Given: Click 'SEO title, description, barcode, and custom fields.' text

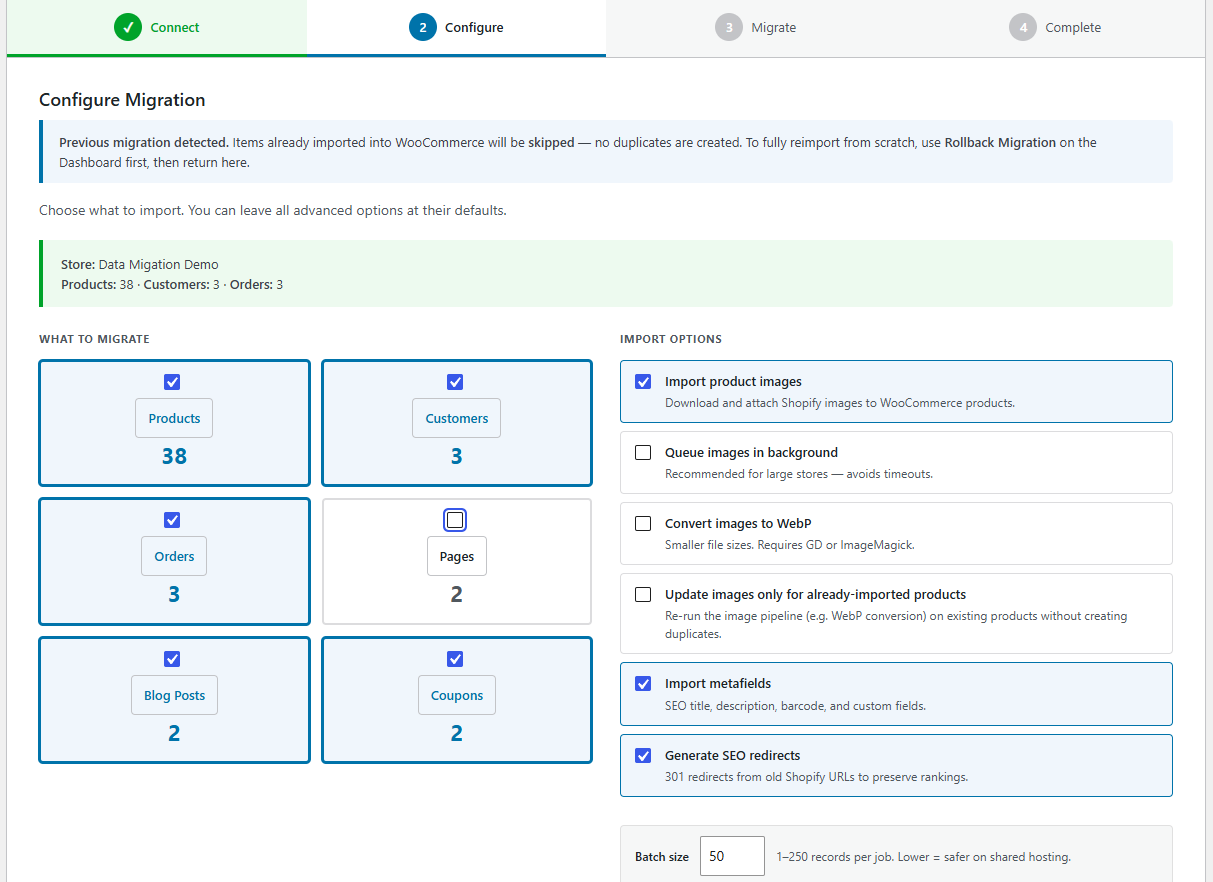Looking at the screenshot, I should (796, 706).
